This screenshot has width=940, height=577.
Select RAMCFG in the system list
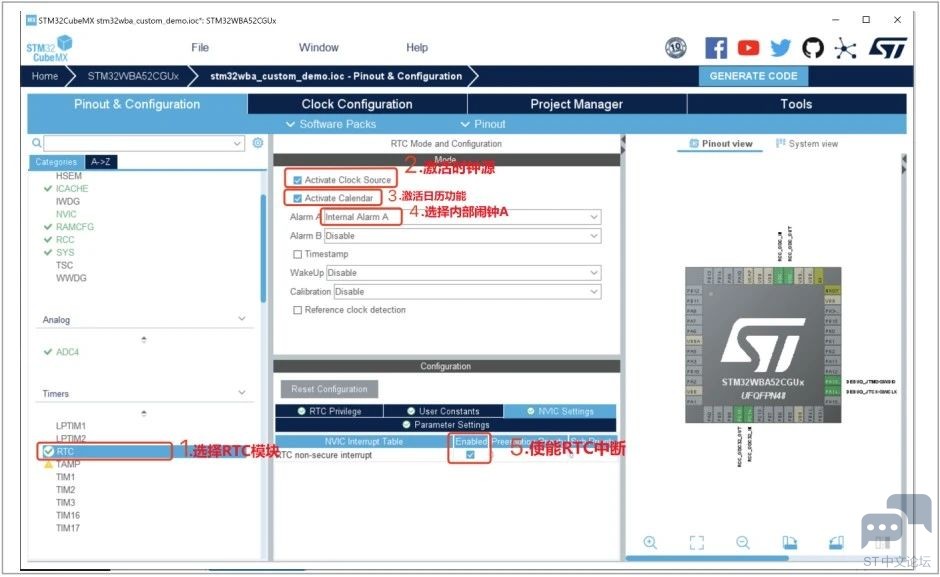click(x=75, y=227)
